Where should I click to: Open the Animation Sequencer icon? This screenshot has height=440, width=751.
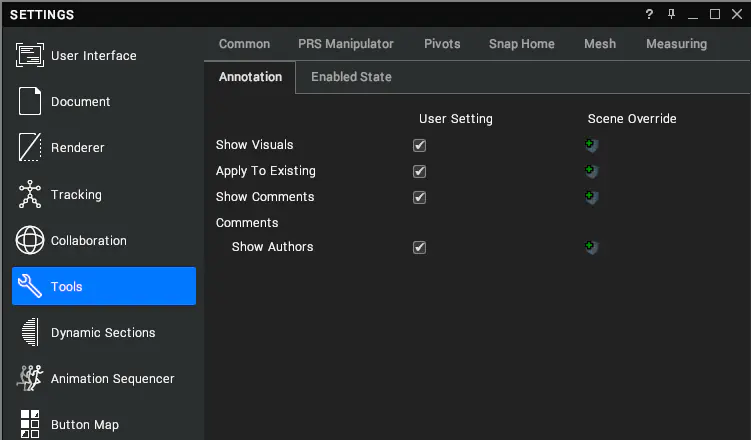pyautogui.click(x=30, y=378)
